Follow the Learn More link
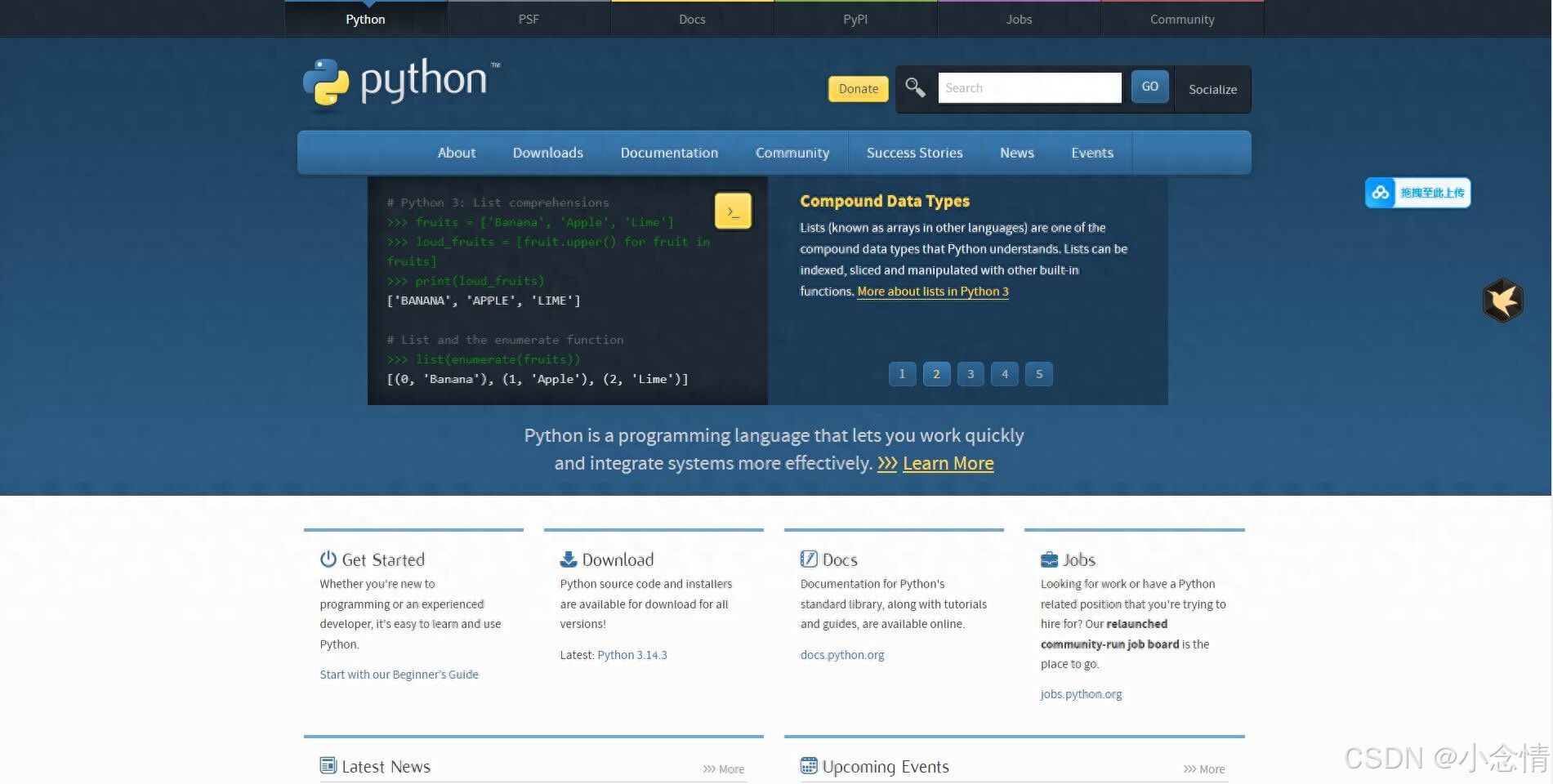Image resolution: width=1553 pixels, height=784 pixels. click(x=948, y=463)
